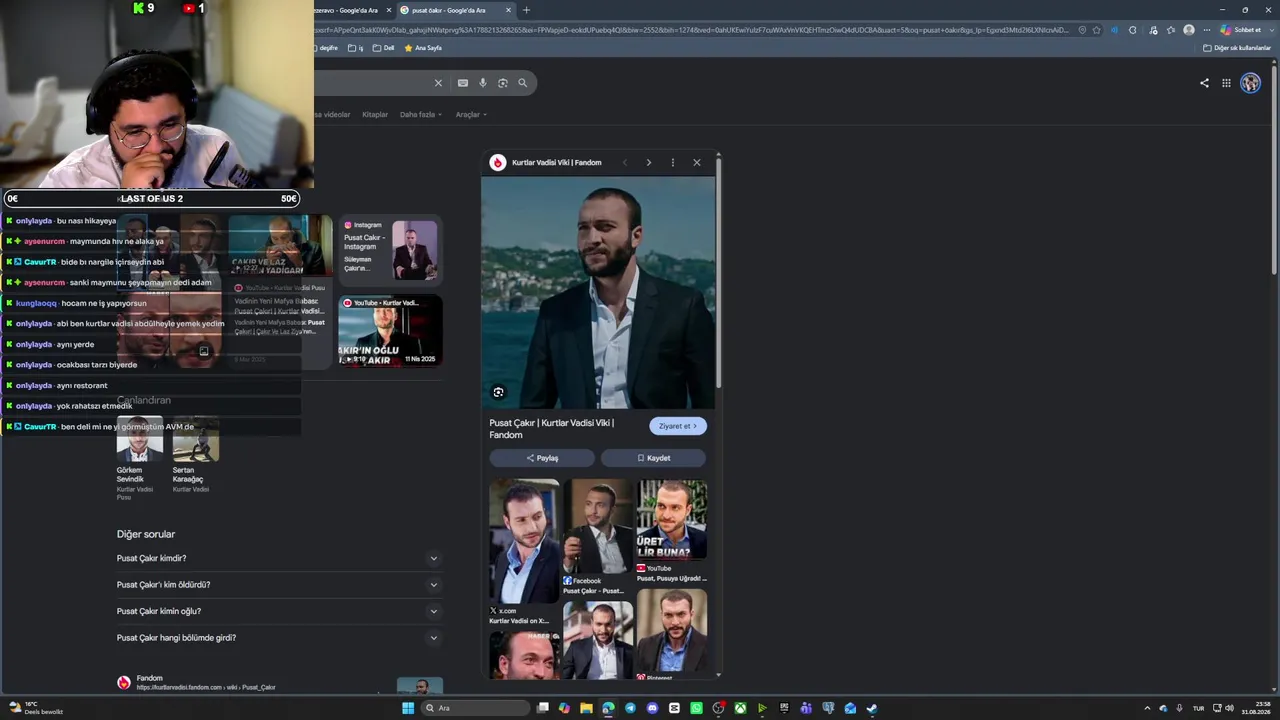Expand 'Pusat Çakır hangi bölüme girdi?' question
1280x720 pixels.
pyautogui.click(x=278, y=638)
